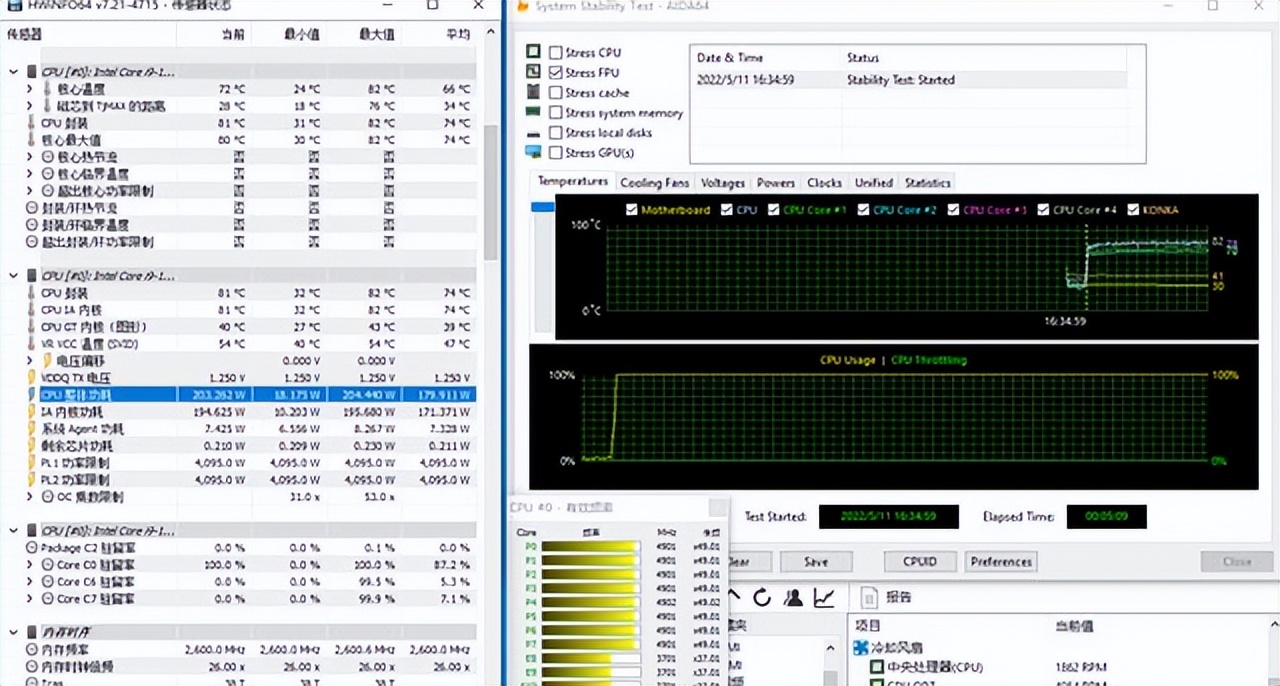Click the Stress GPU(s) monitor icon
The image size is (1280, 686).
click(x=532, y=152)
